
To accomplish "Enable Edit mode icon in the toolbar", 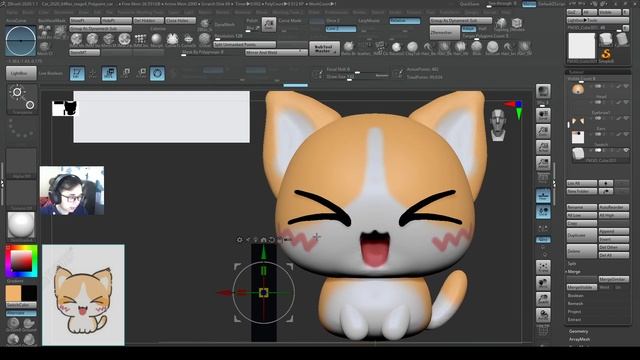I will (x=77, y=73).
